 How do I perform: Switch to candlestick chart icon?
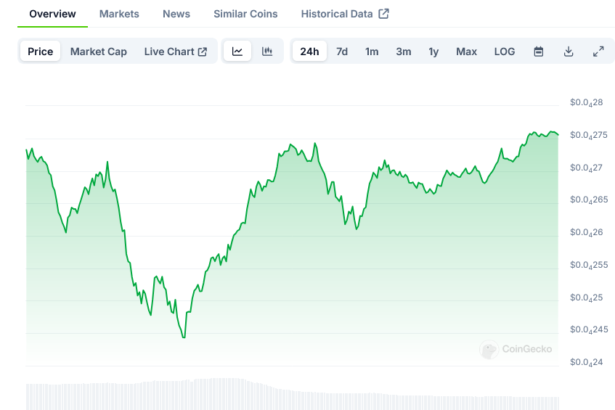coord(267,51)
